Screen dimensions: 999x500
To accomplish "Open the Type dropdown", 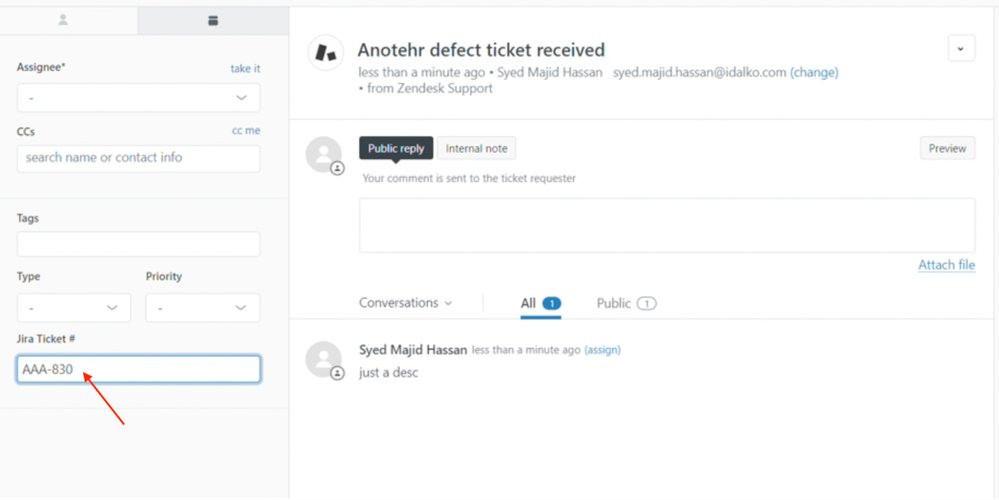I will tap(73, 308).
